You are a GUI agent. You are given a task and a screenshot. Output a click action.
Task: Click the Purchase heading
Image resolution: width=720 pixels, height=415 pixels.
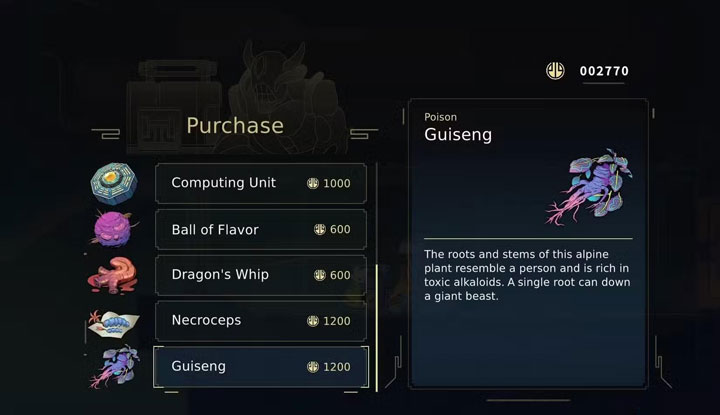(235, 125)
